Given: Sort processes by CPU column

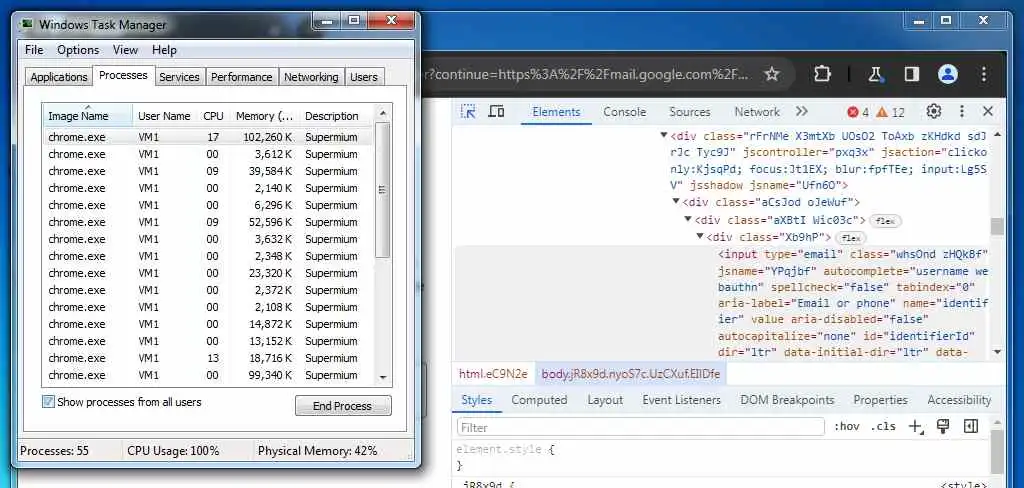Looking at the screenshot, I should (x=213, y=116).
